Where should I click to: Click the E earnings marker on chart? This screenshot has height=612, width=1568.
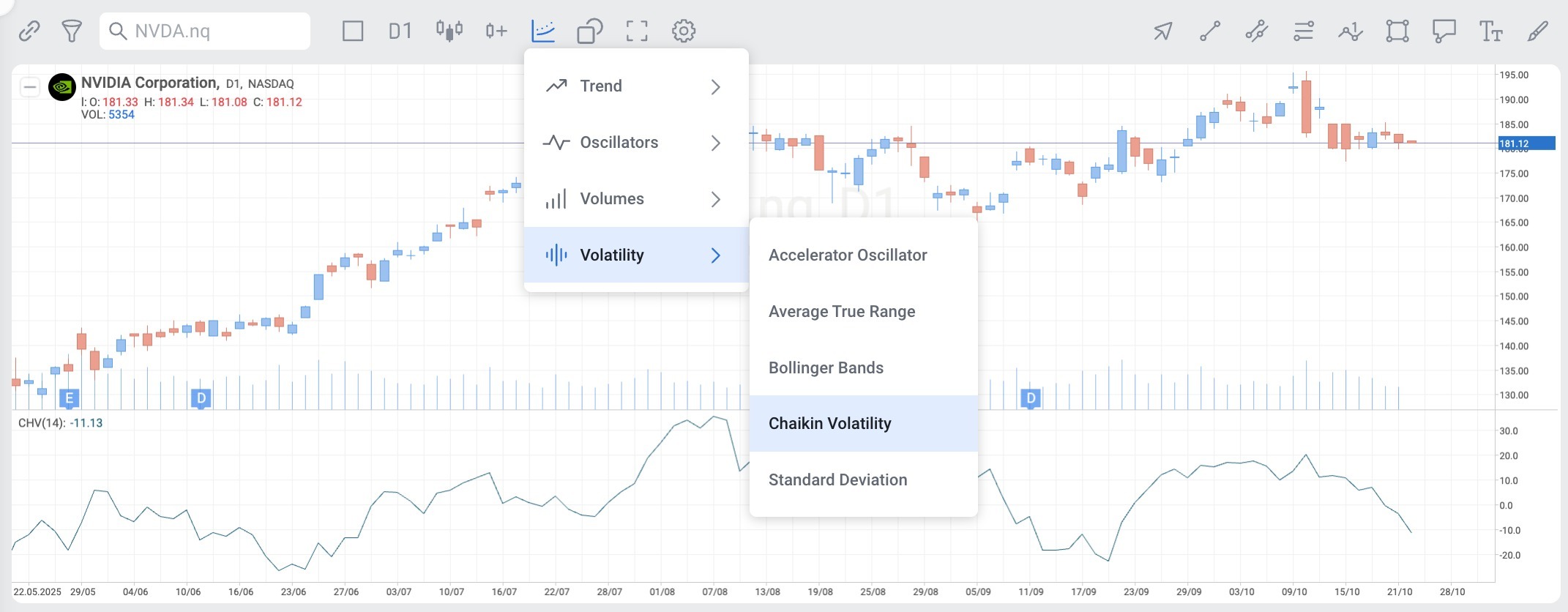pos(69,399)
